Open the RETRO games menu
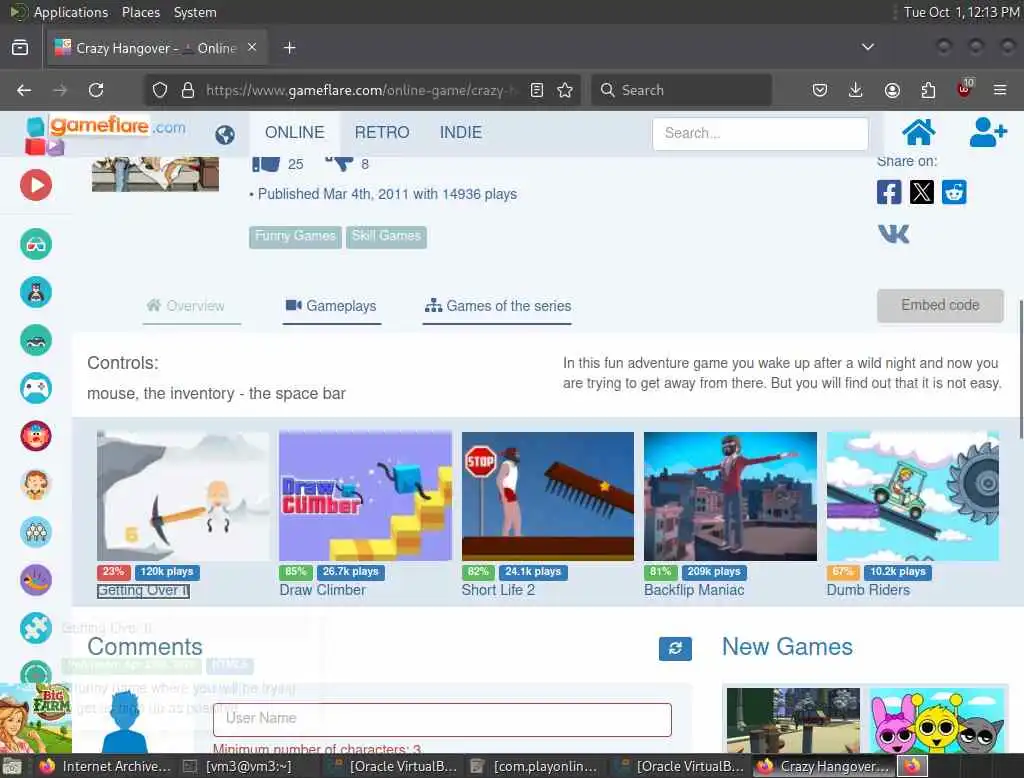 point(382,133)
